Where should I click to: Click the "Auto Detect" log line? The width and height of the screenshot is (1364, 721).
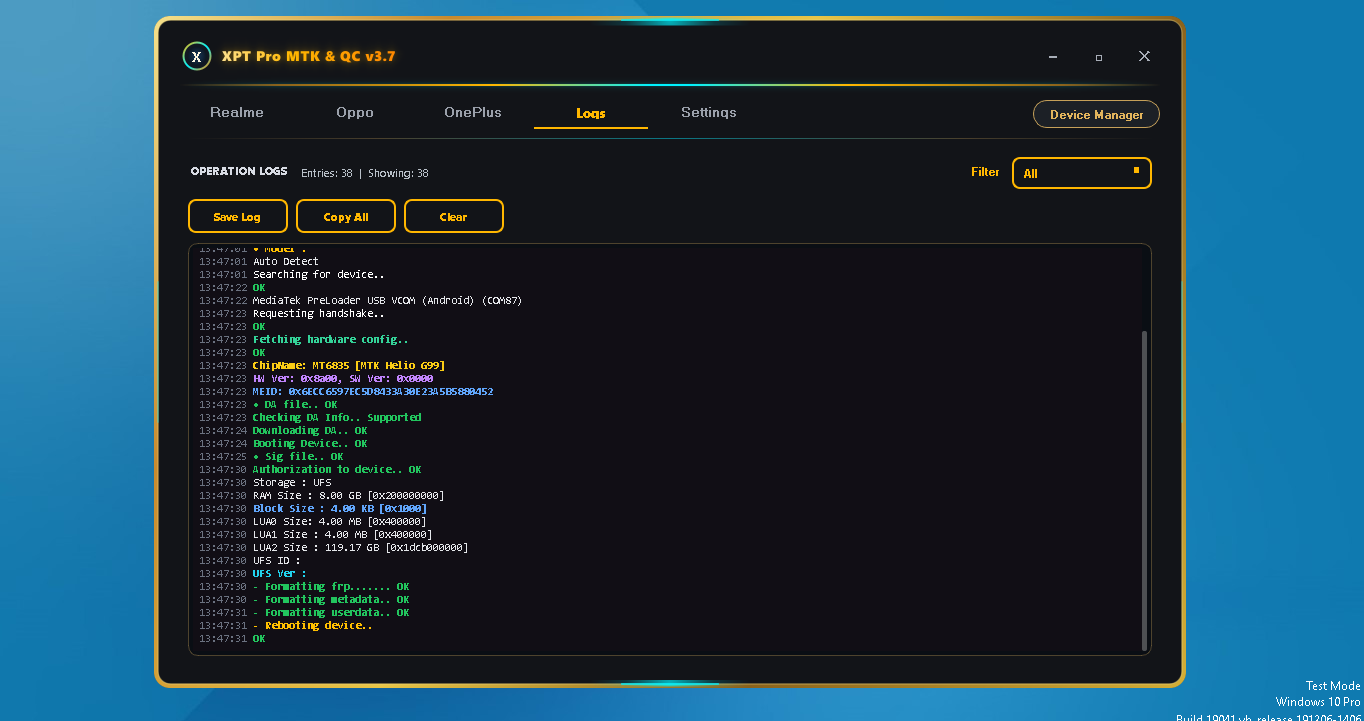pos(286,262)
